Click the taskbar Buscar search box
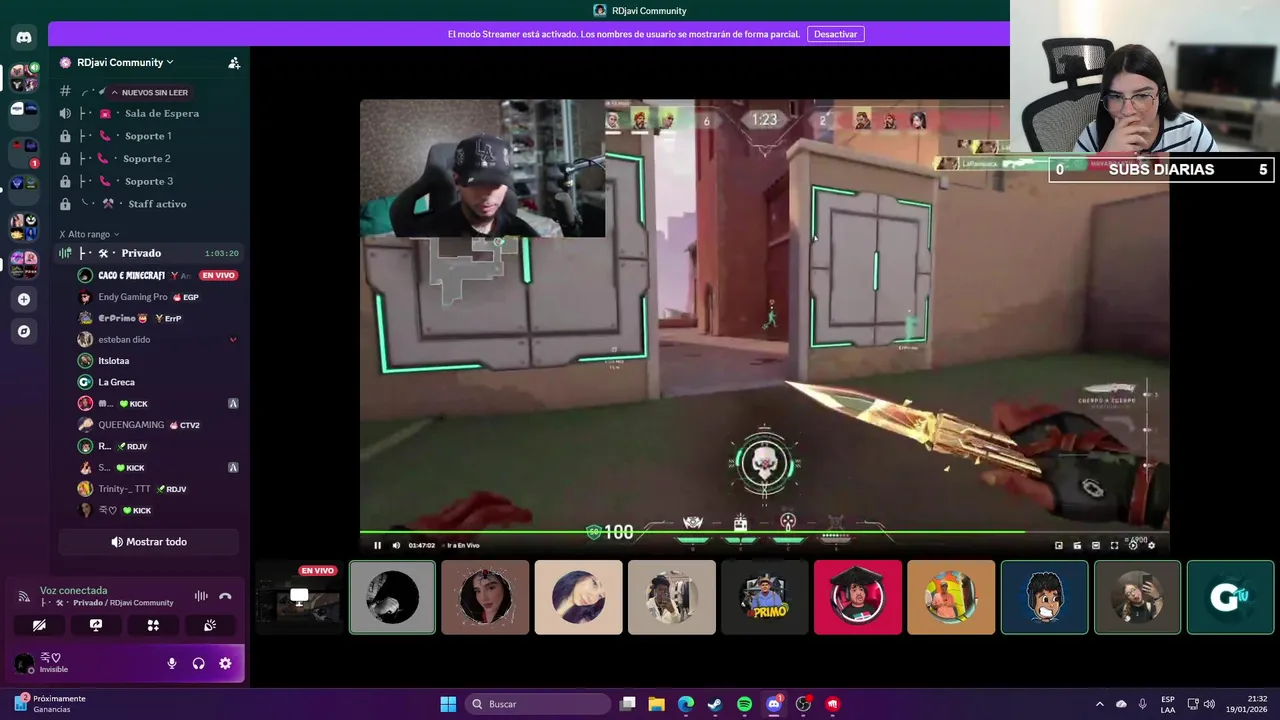Screen dimensions: 1280x720 tap(538, 704)
